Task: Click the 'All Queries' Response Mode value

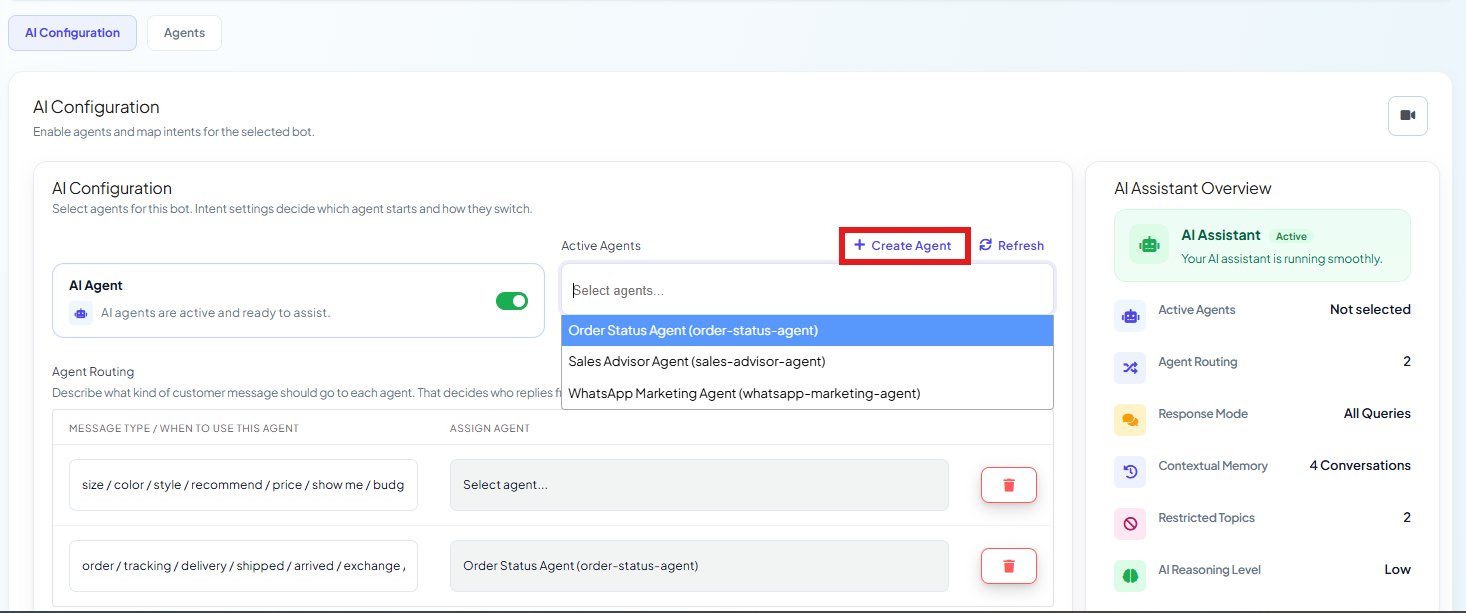Action: 1377,414
